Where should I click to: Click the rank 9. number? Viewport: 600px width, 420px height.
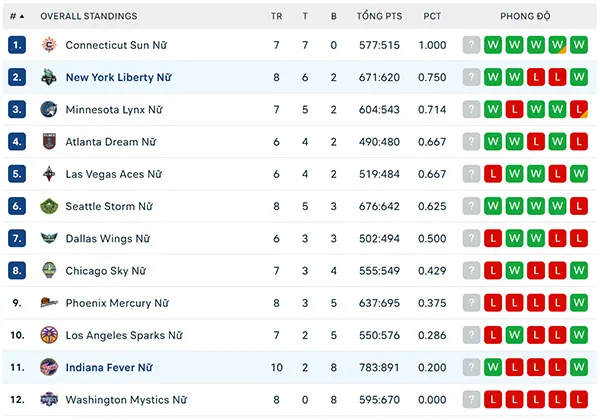(17, 303)
